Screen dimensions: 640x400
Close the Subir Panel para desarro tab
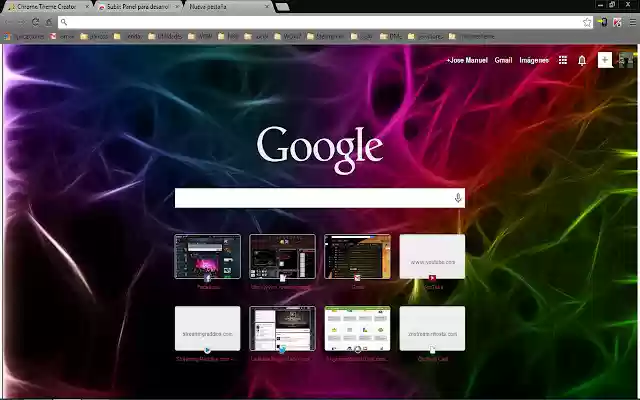(177, 7)
